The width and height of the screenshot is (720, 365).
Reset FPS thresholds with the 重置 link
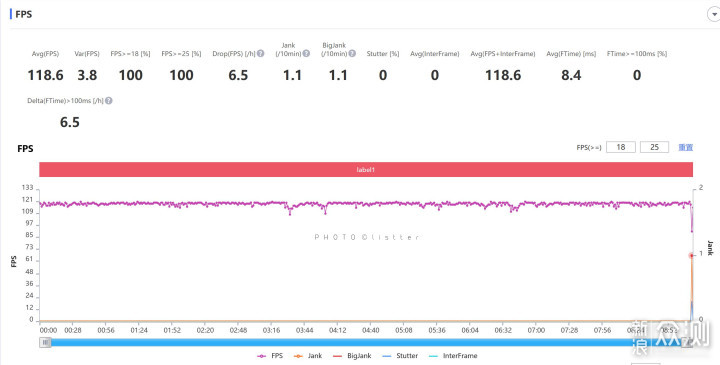click(x=686, y=147)
